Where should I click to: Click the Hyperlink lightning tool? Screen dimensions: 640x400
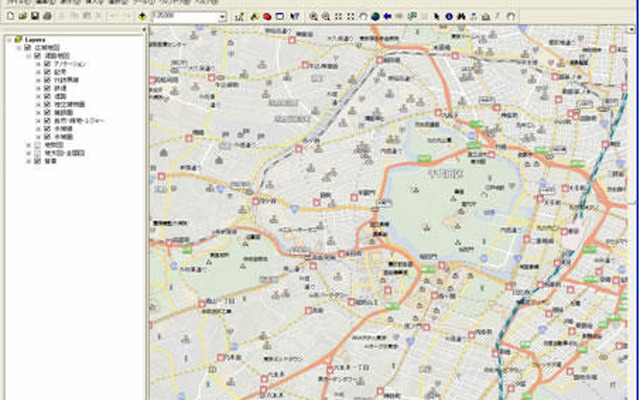pos(498,17)
